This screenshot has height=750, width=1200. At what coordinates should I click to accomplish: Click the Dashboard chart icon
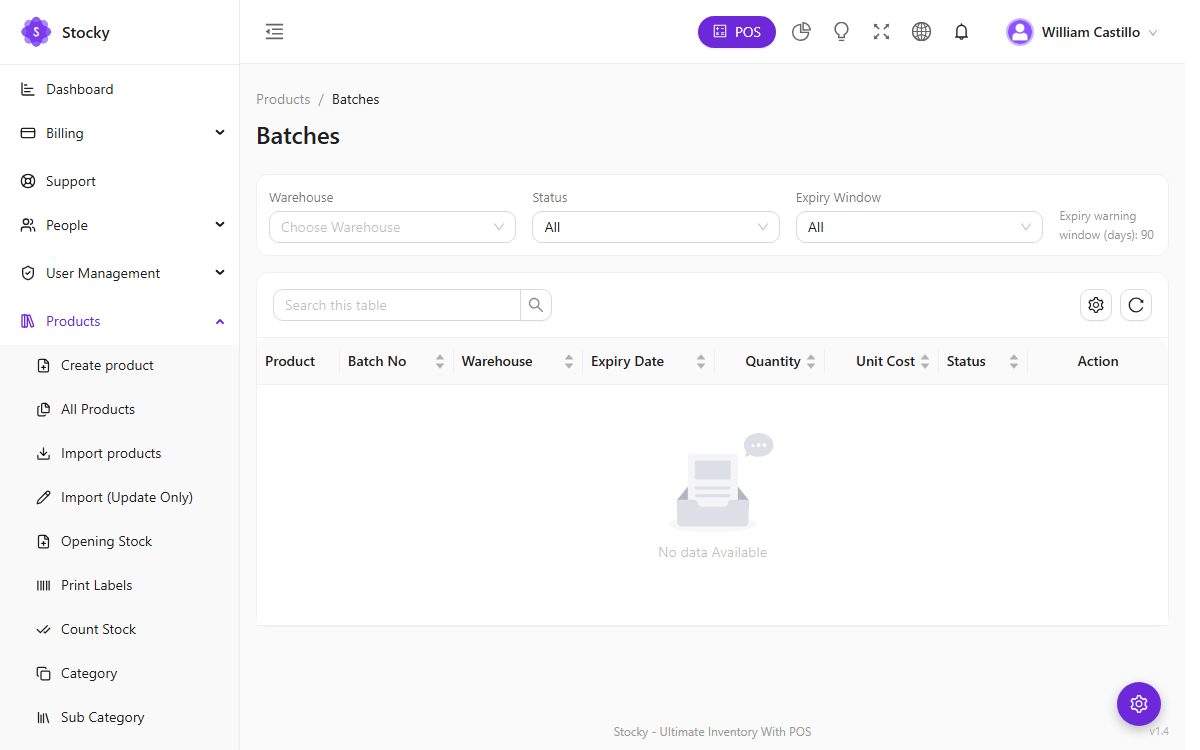coord(28,89)
